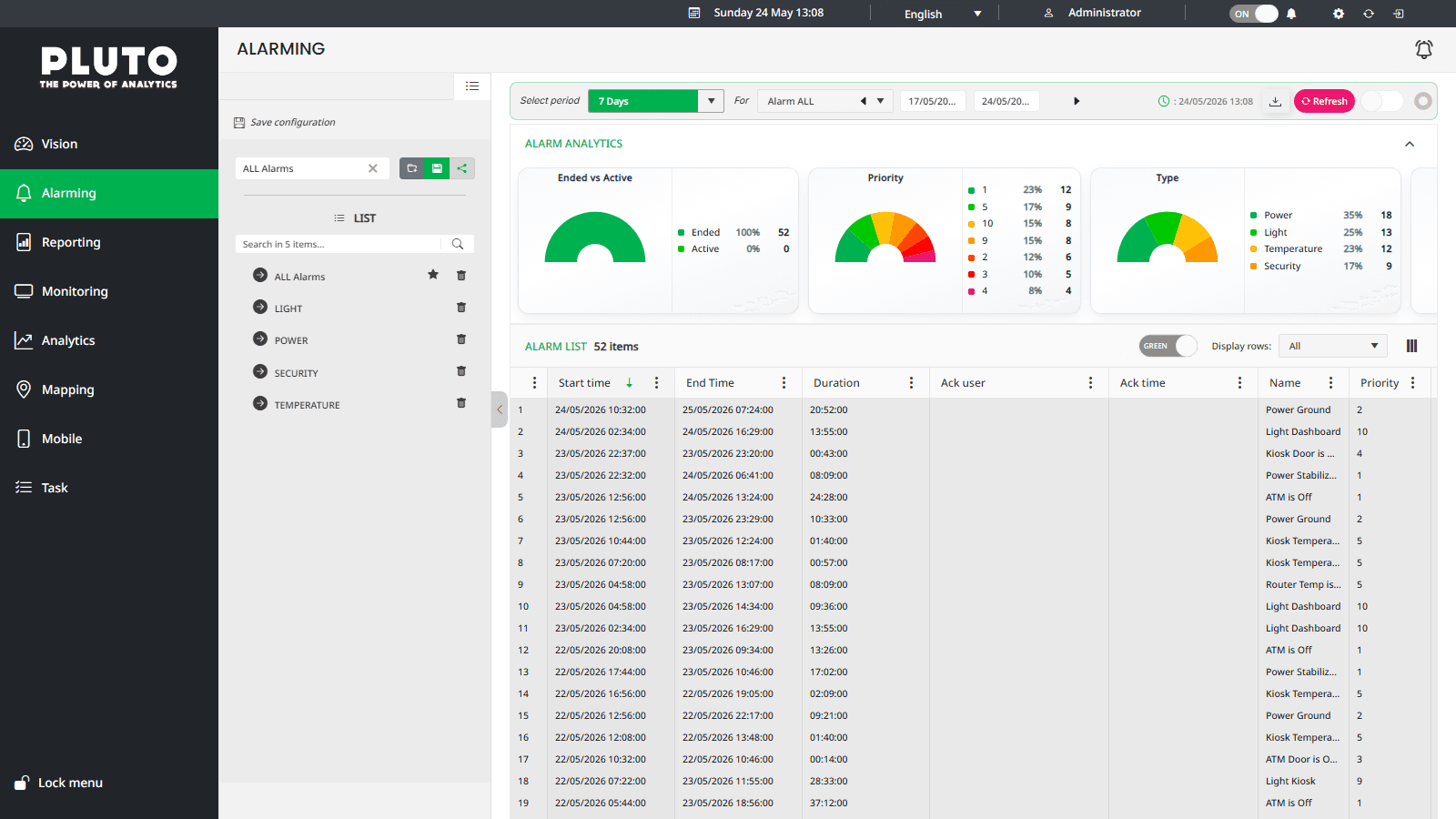Toggle the ON switch in top bar

pyautogui.click(x=1254, y=14)
